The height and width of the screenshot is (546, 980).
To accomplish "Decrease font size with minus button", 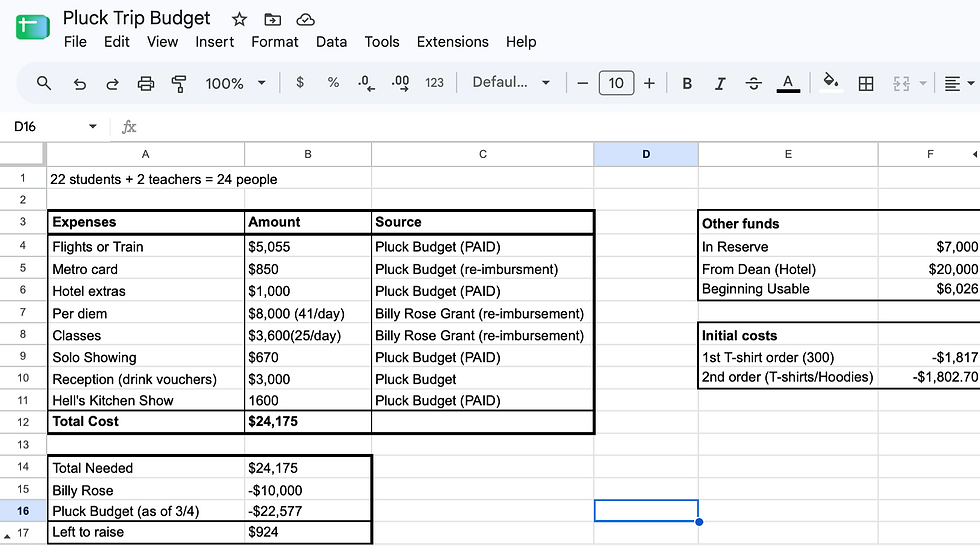I will click(x=582, y=83).
